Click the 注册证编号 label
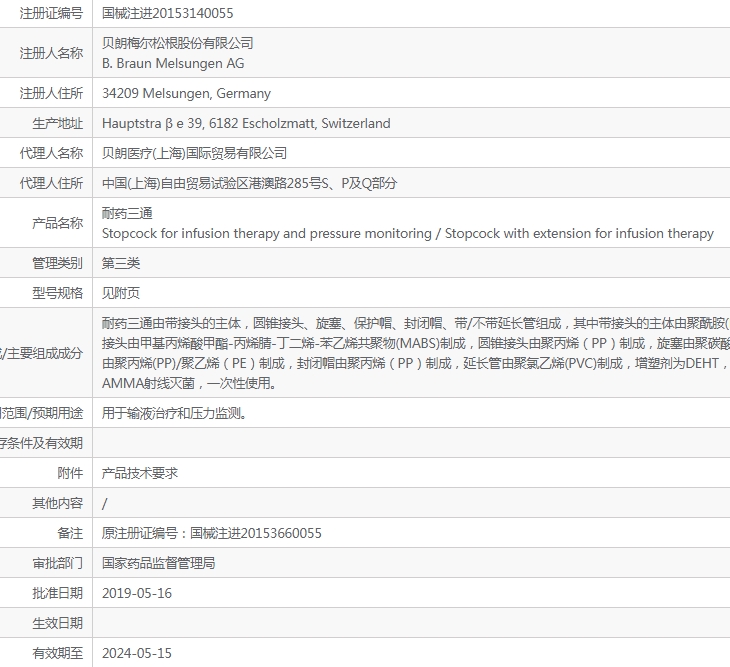730x667 pixels. click(x=51, y=13)
